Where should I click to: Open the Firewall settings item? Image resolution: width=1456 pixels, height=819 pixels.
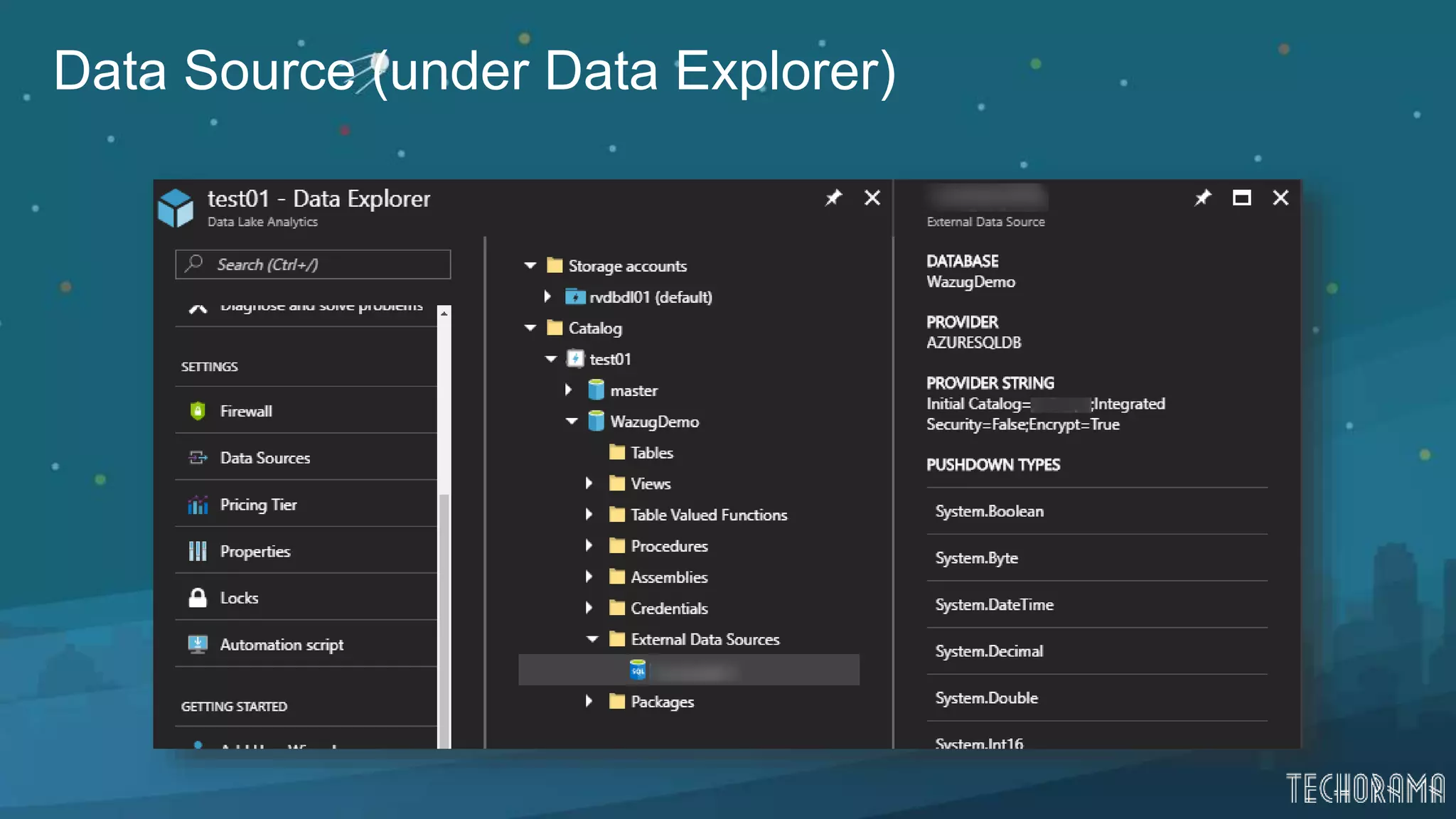coord(306,411)
